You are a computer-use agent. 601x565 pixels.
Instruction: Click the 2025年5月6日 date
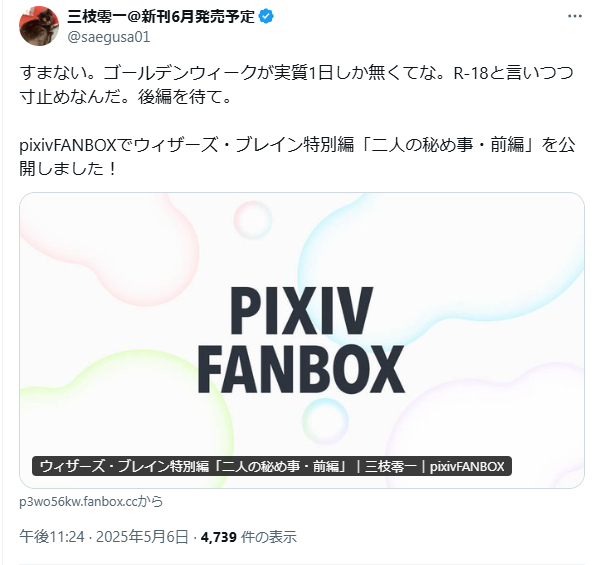[x=142, y=537]
